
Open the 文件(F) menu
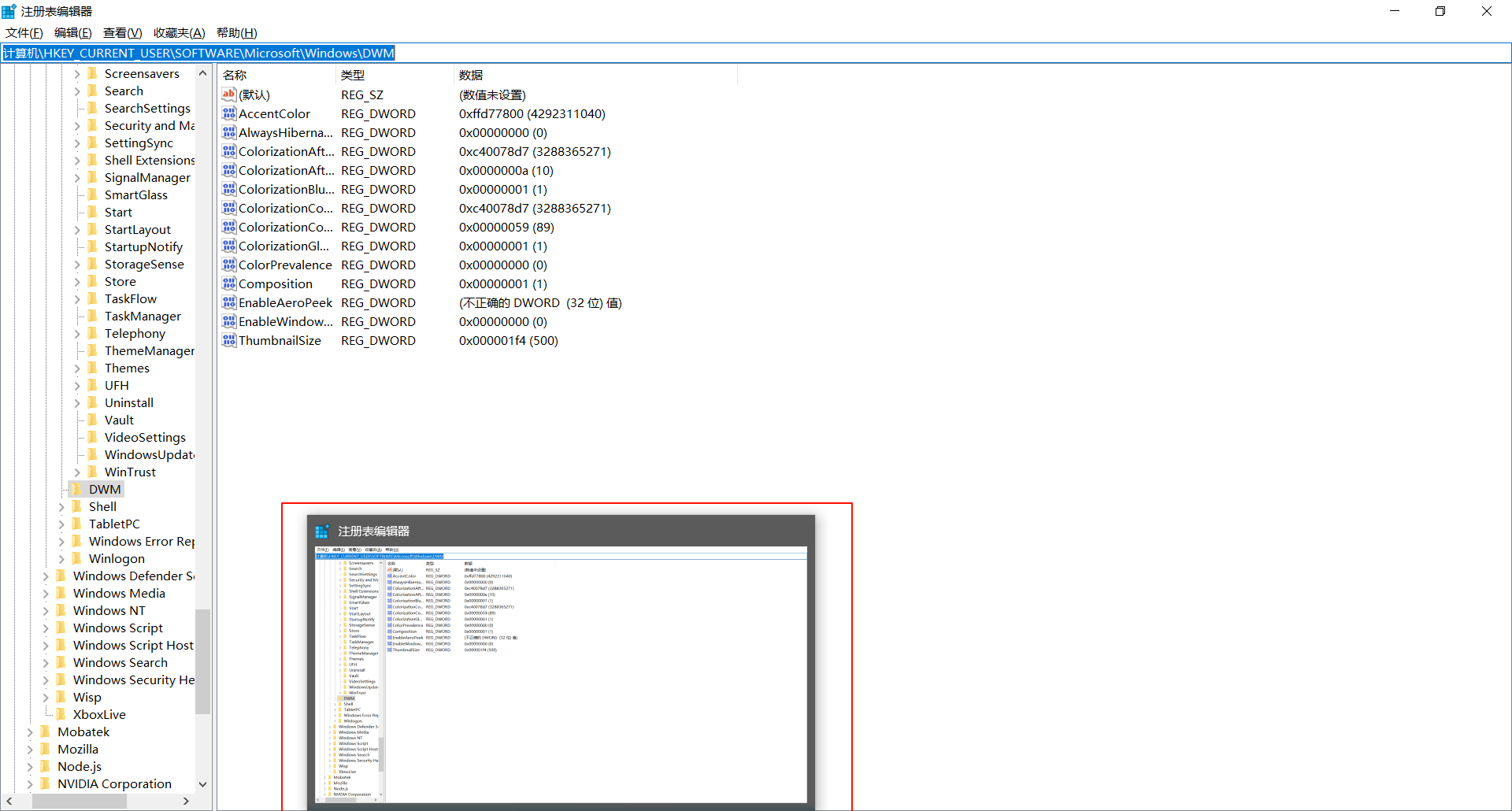pos(24,32)
